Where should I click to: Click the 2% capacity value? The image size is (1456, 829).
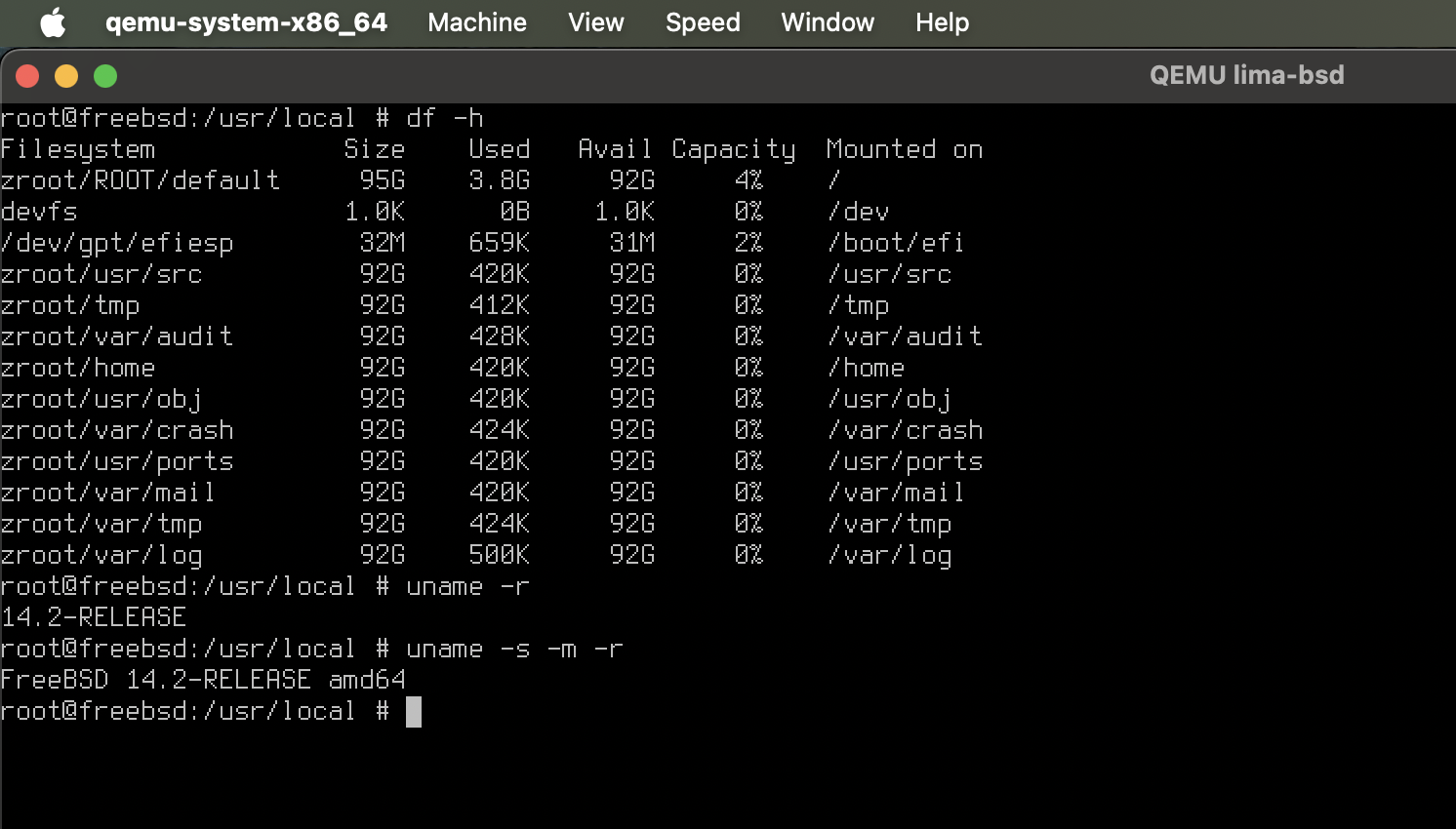pyautogui.click(x=749, y=243)
